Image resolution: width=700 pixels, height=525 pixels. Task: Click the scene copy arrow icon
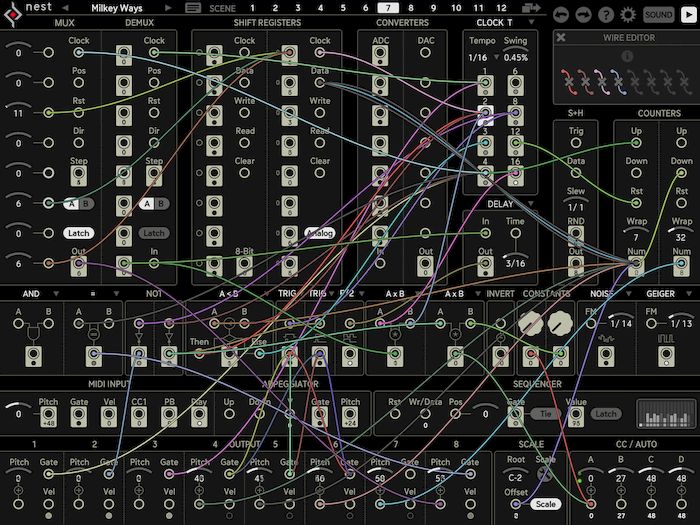(530, 8)
